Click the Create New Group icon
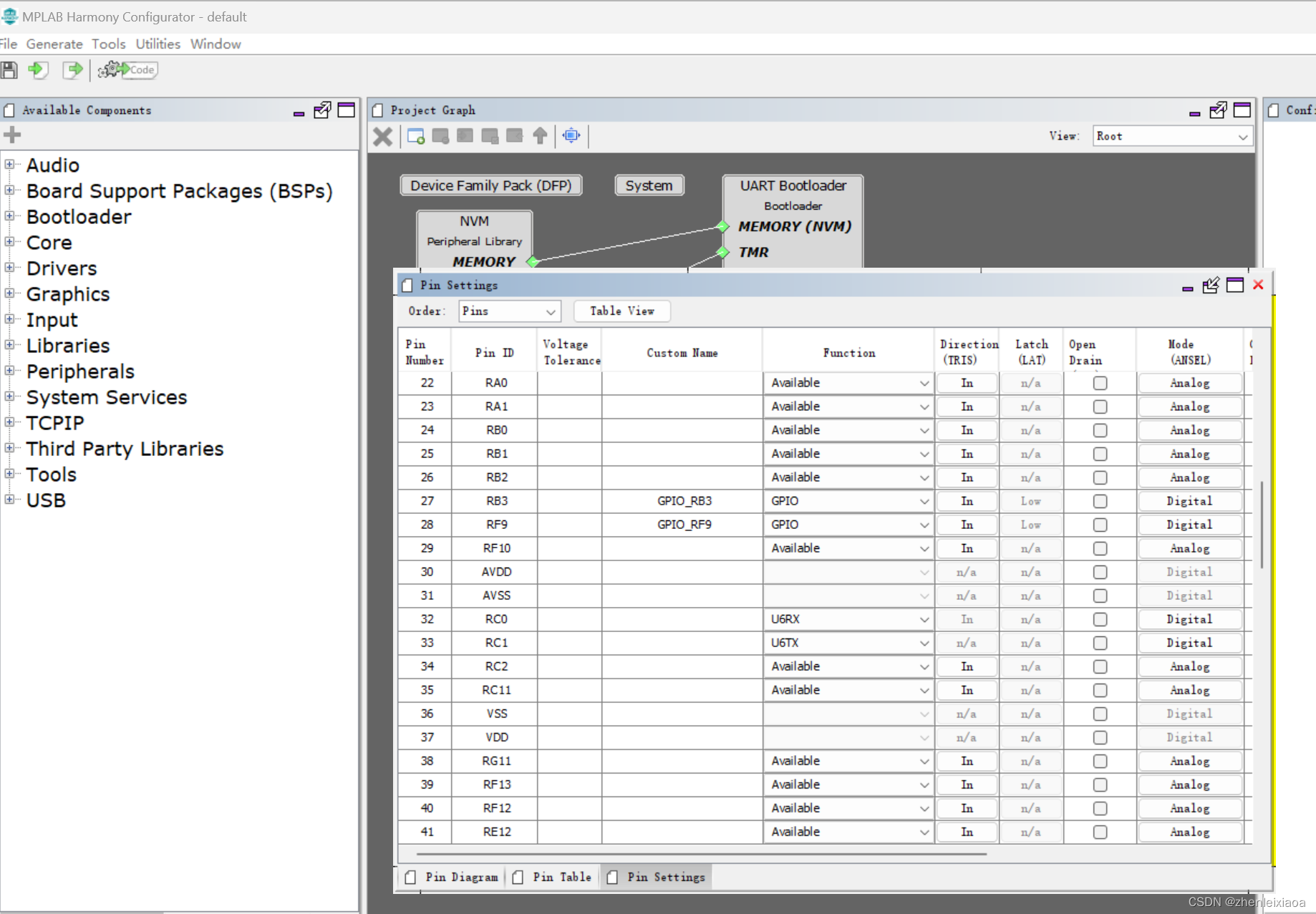Image resolution: width=1316 pixels, height=914 pixels. pos(415,136)
